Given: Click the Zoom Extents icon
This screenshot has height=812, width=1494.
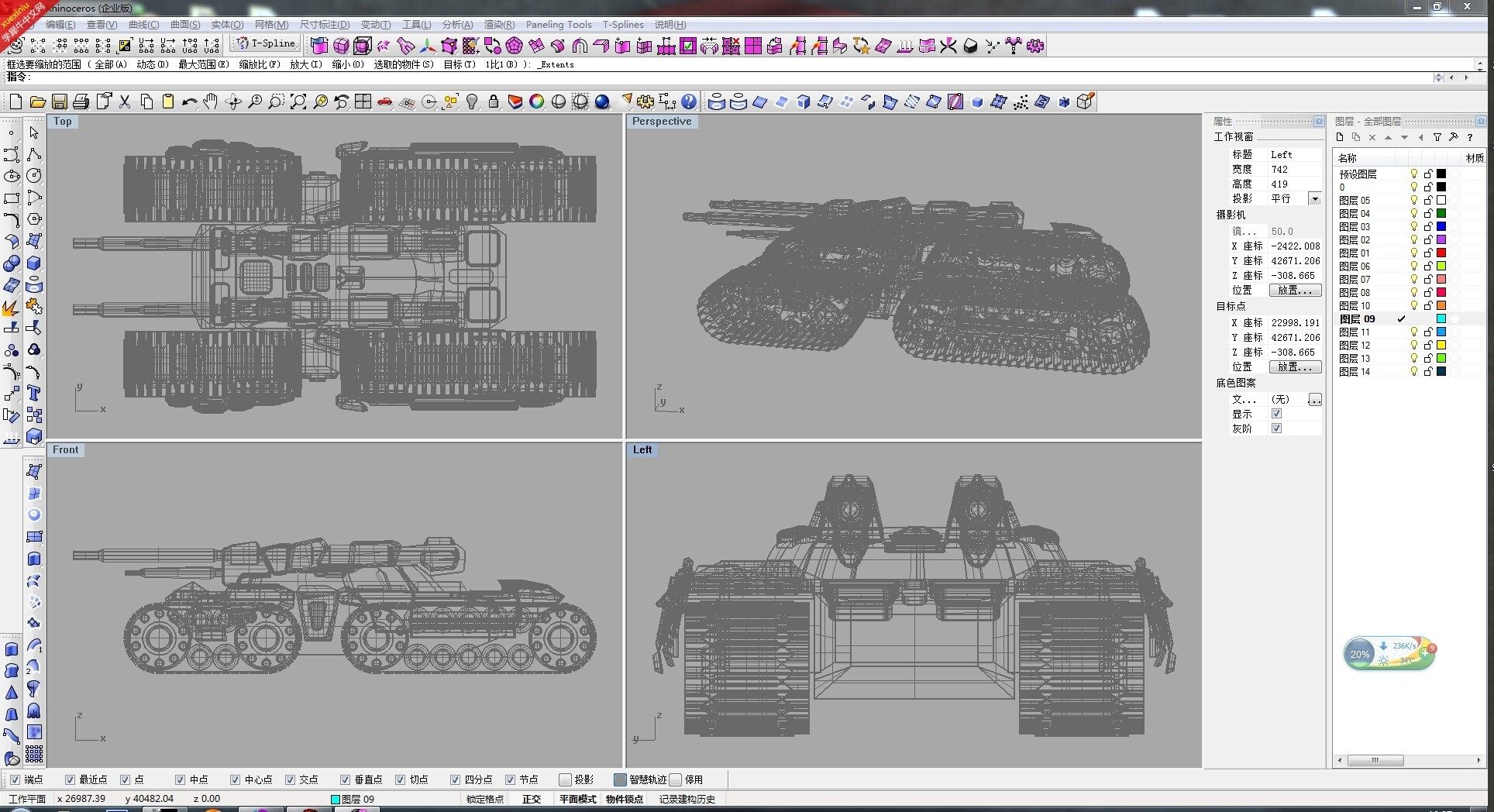Looking at the screenshot, I should click(x=298, y=101).
